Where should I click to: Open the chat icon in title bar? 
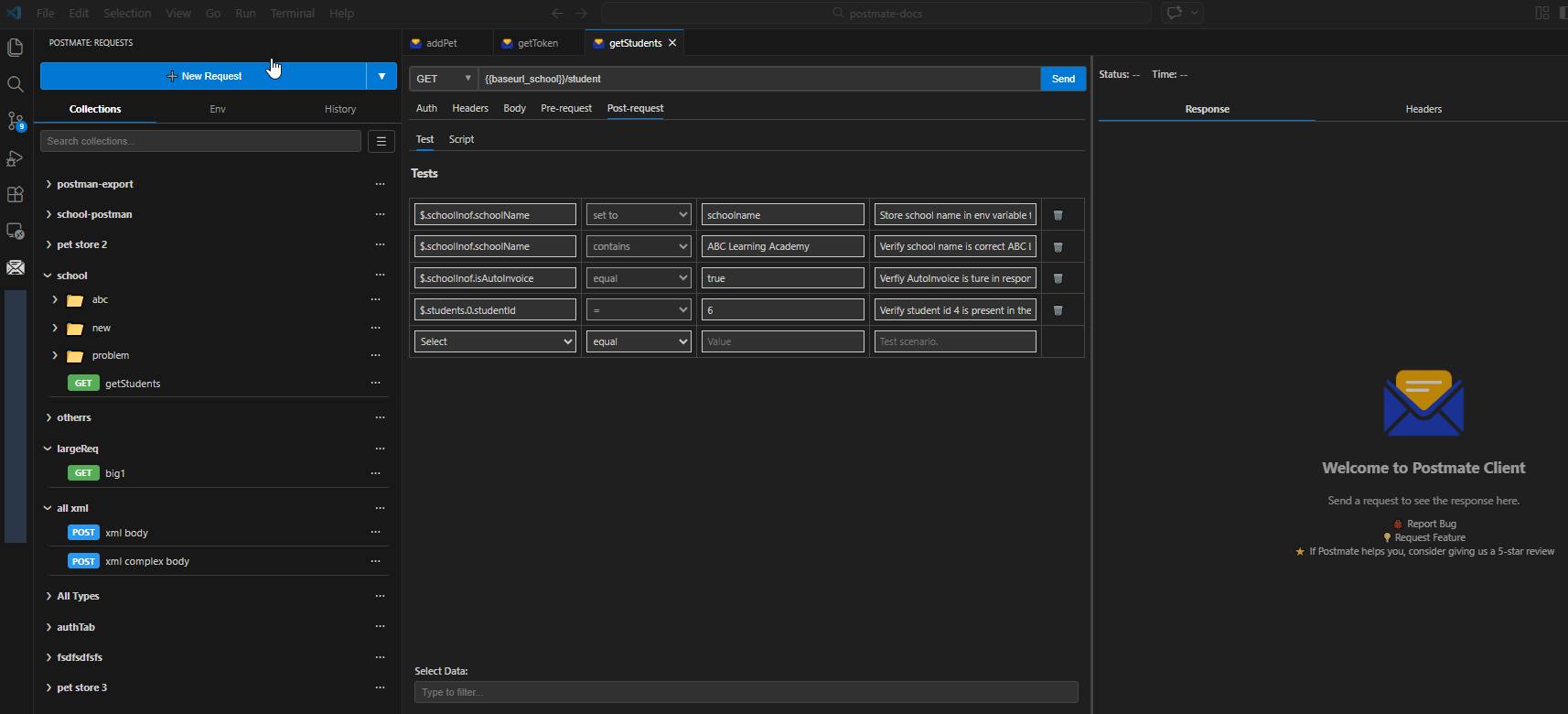[x=1175, y=13]
